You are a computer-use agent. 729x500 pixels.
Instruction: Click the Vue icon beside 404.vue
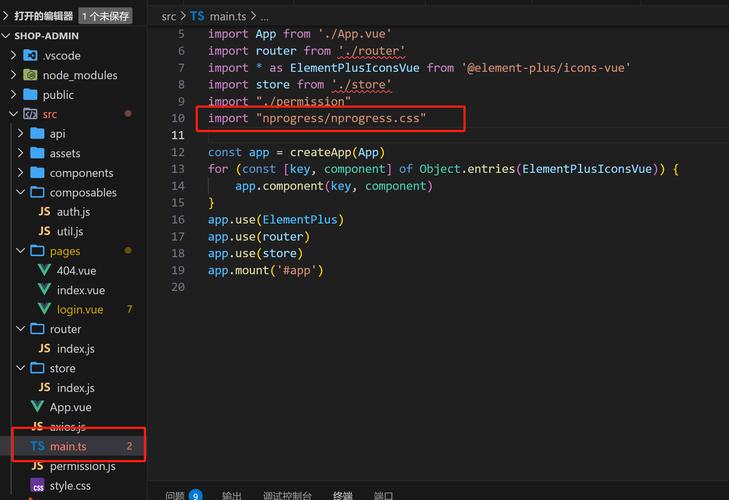click(x=44, y=270)
